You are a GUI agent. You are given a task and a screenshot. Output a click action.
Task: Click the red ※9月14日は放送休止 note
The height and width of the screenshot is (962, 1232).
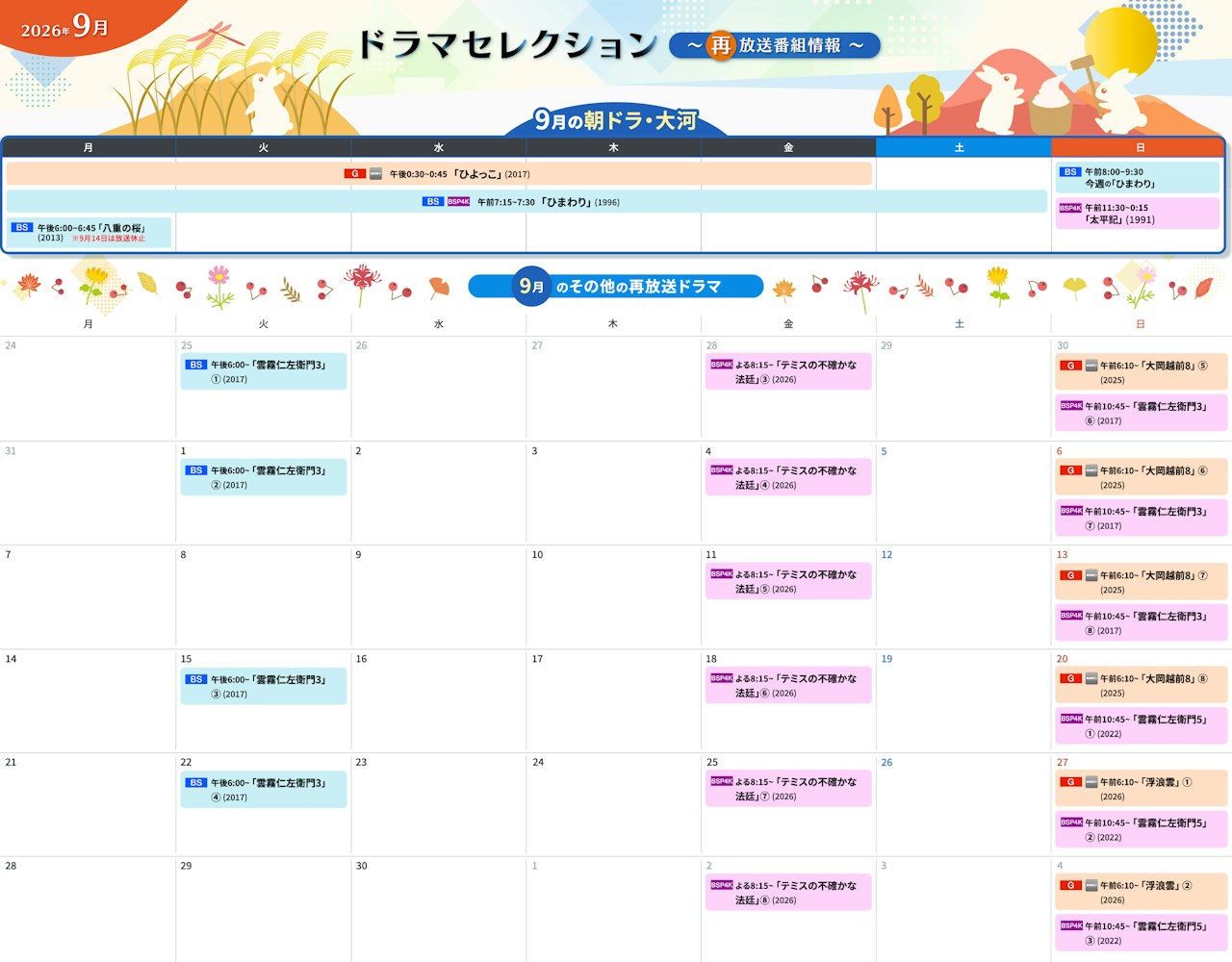[x=109, y=239]
